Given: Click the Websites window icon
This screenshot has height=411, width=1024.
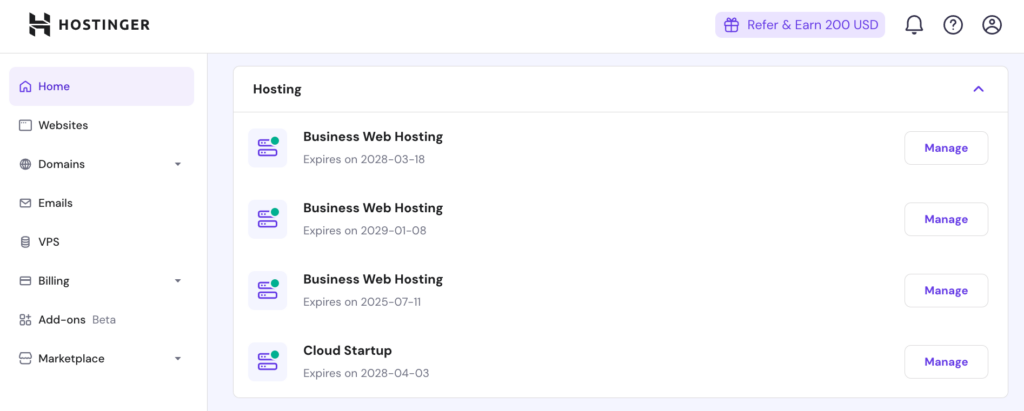Looking at the screenshot, I should pyautogui.click(x=25, y=125).
